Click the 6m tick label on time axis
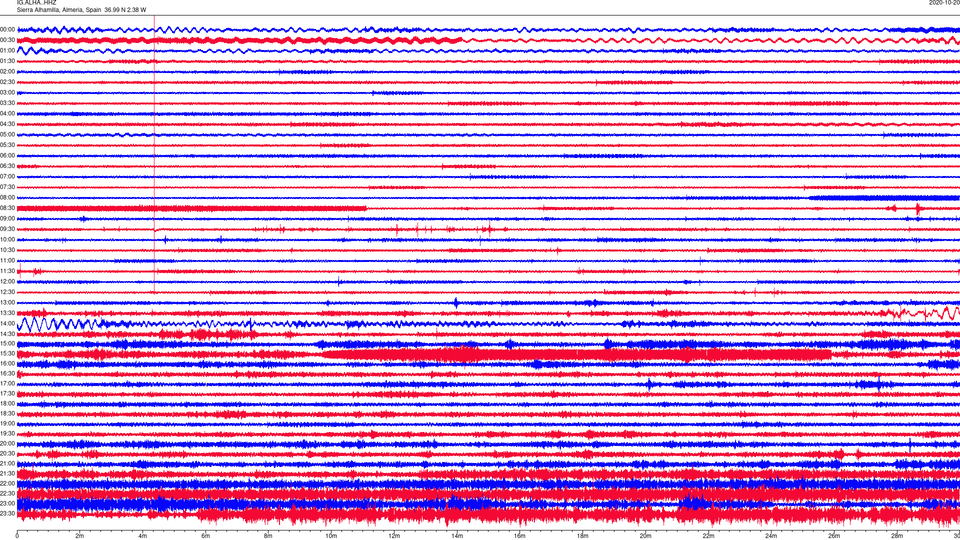The height and width of the screenshot is (540, 960). 205,536
